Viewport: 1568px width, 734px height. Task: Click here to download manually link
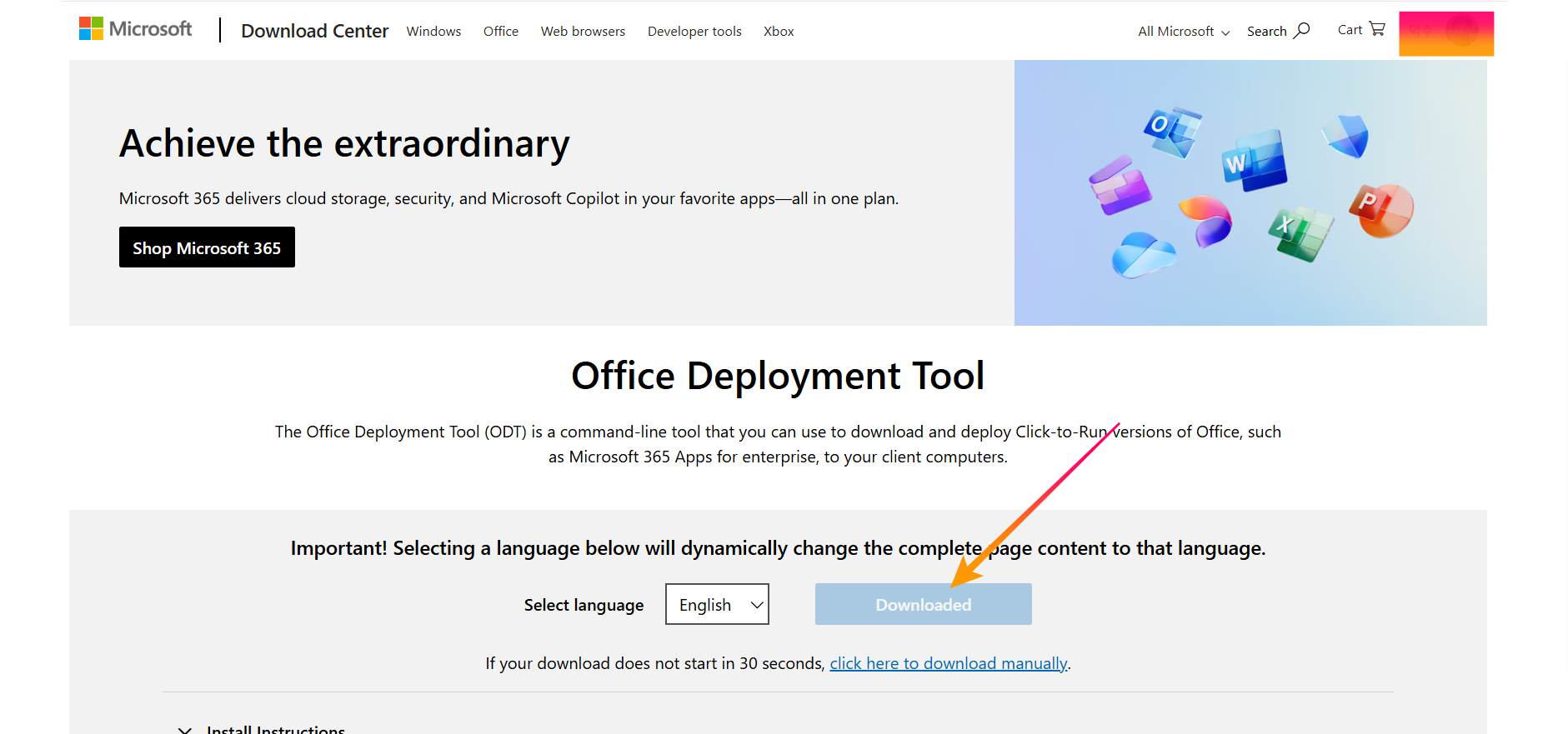[x=949, y=663]
